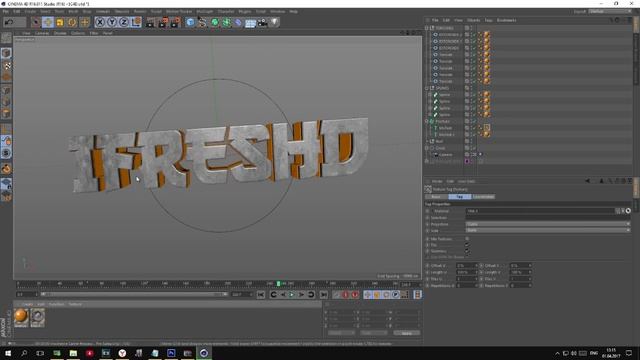Toggle the Tile checkbox

pos(467,245)
